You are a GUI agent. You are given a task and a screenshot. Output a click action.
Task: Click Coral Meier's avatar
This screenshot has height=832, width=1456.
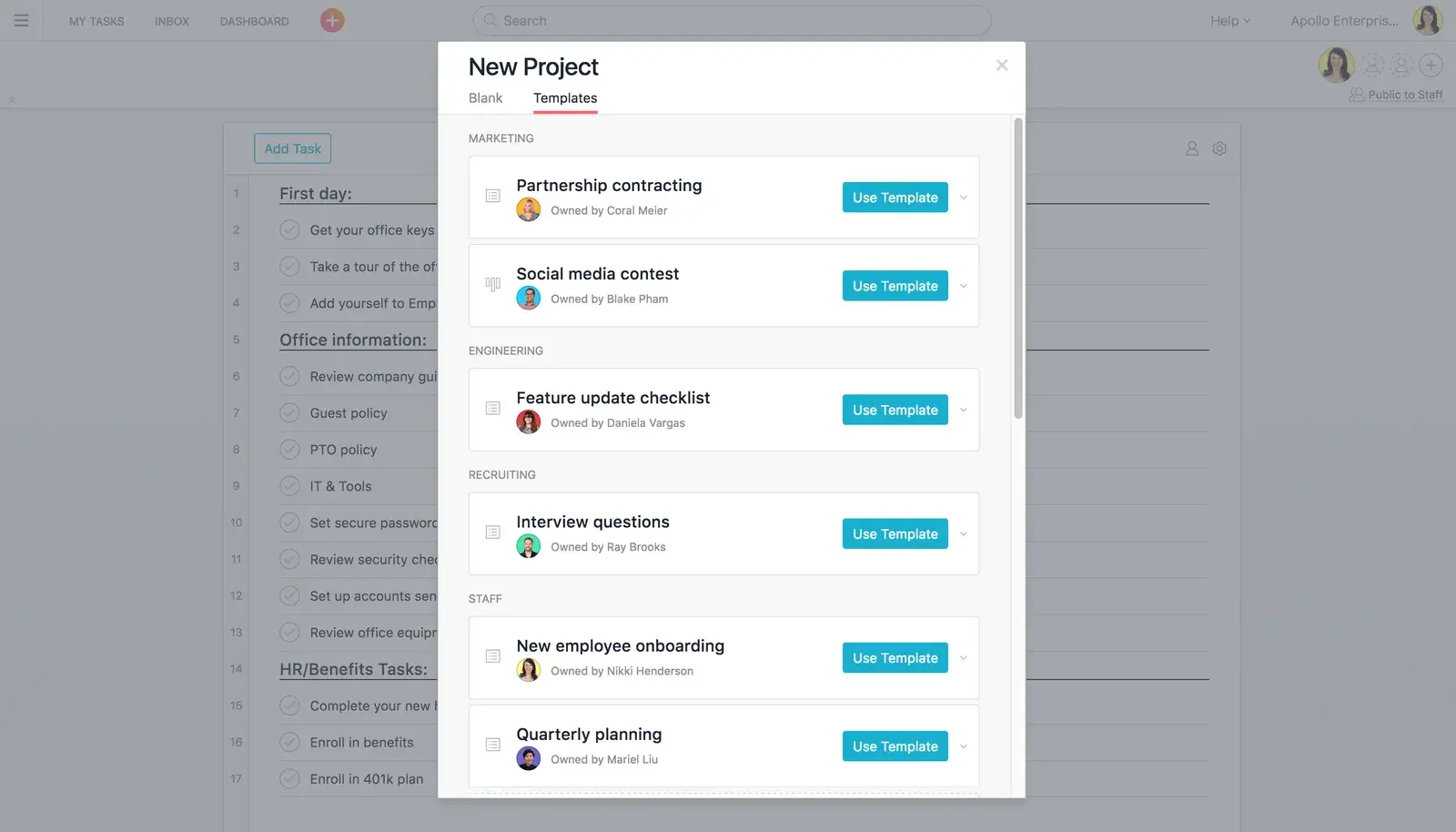[529, 210]
